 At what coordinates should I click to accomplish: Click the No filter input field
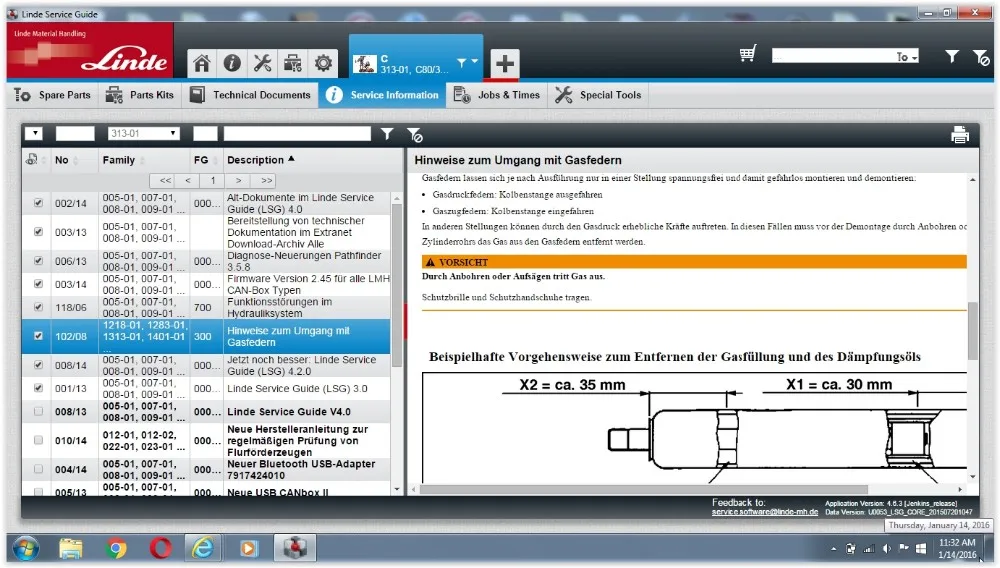click(75, 133)
